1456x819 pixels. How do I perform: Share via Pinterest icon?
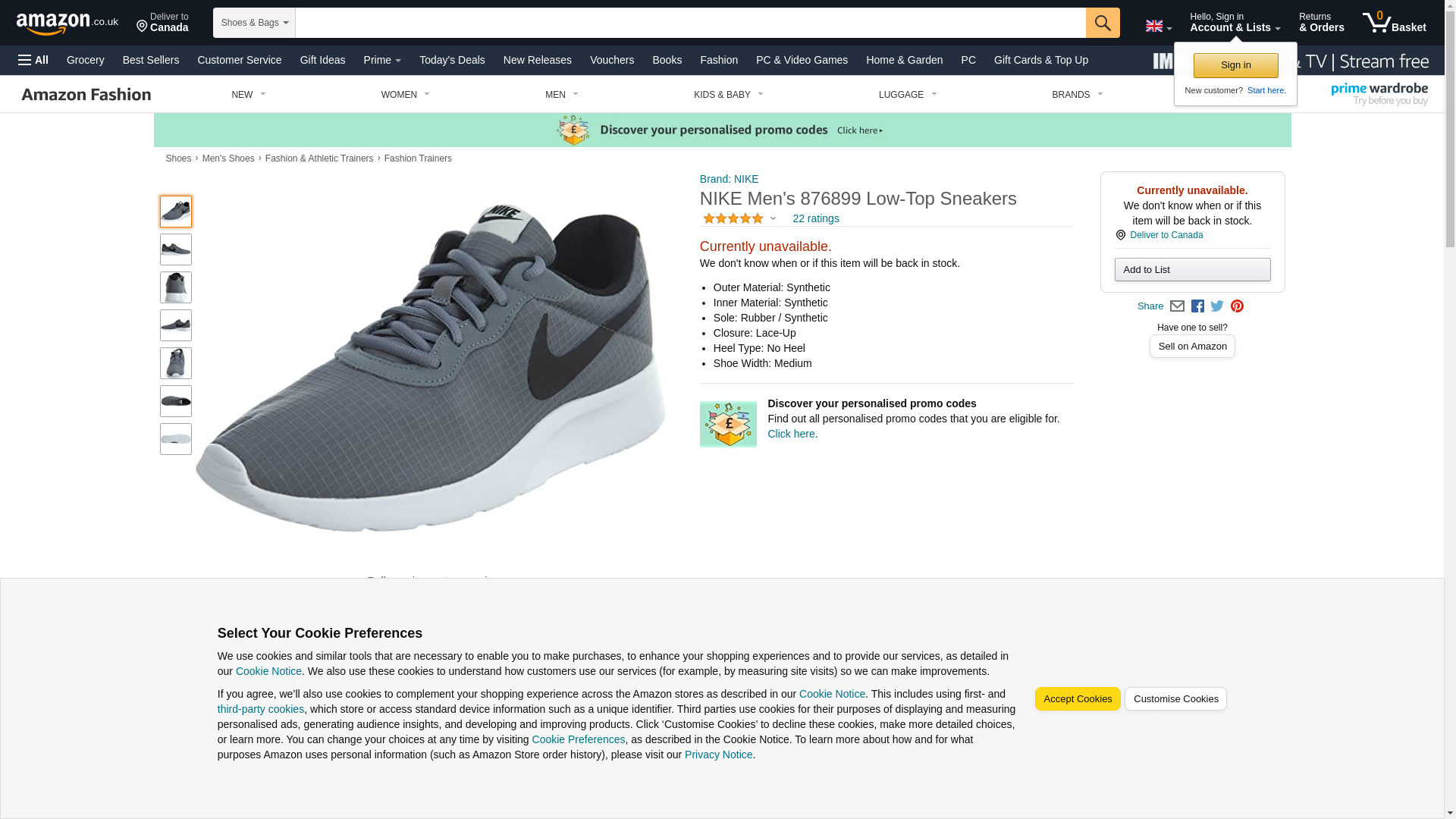coord(1237,306)
